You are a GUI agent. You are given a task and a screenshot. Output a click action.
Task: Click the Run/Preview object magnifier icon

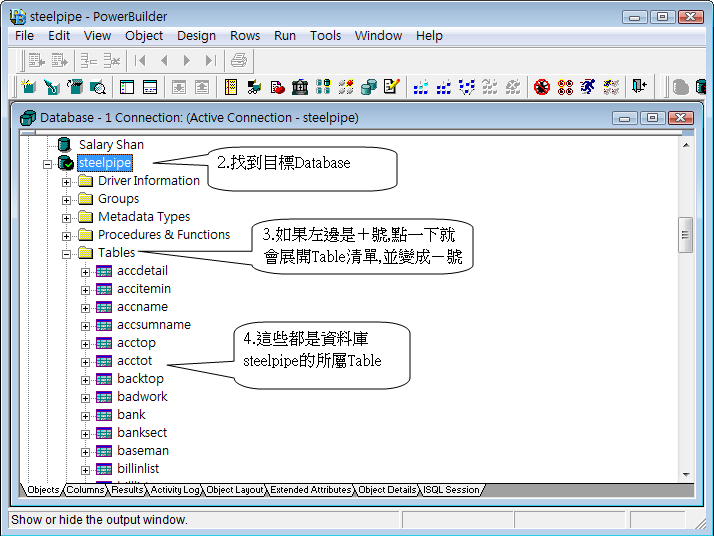(98, 87)
